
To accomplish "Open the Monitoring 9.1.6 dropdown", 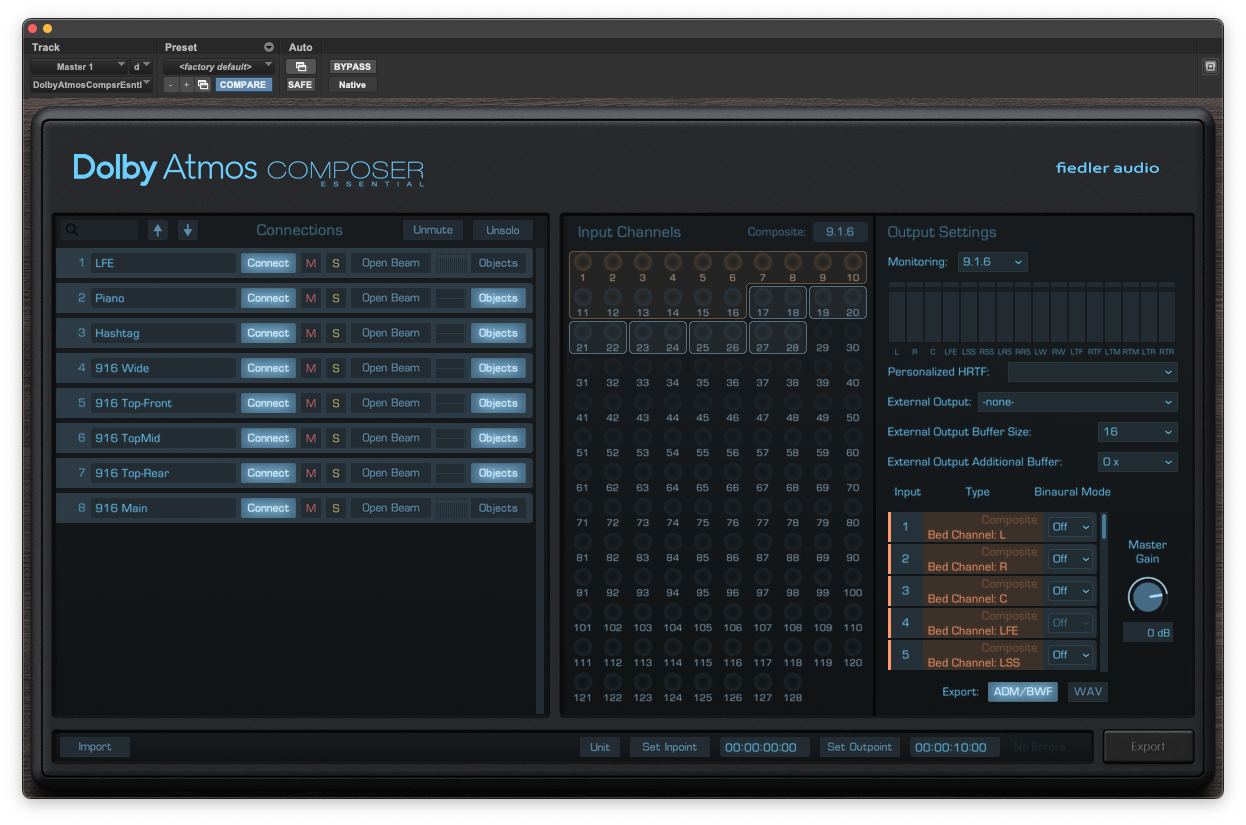I will pos(992,262).
